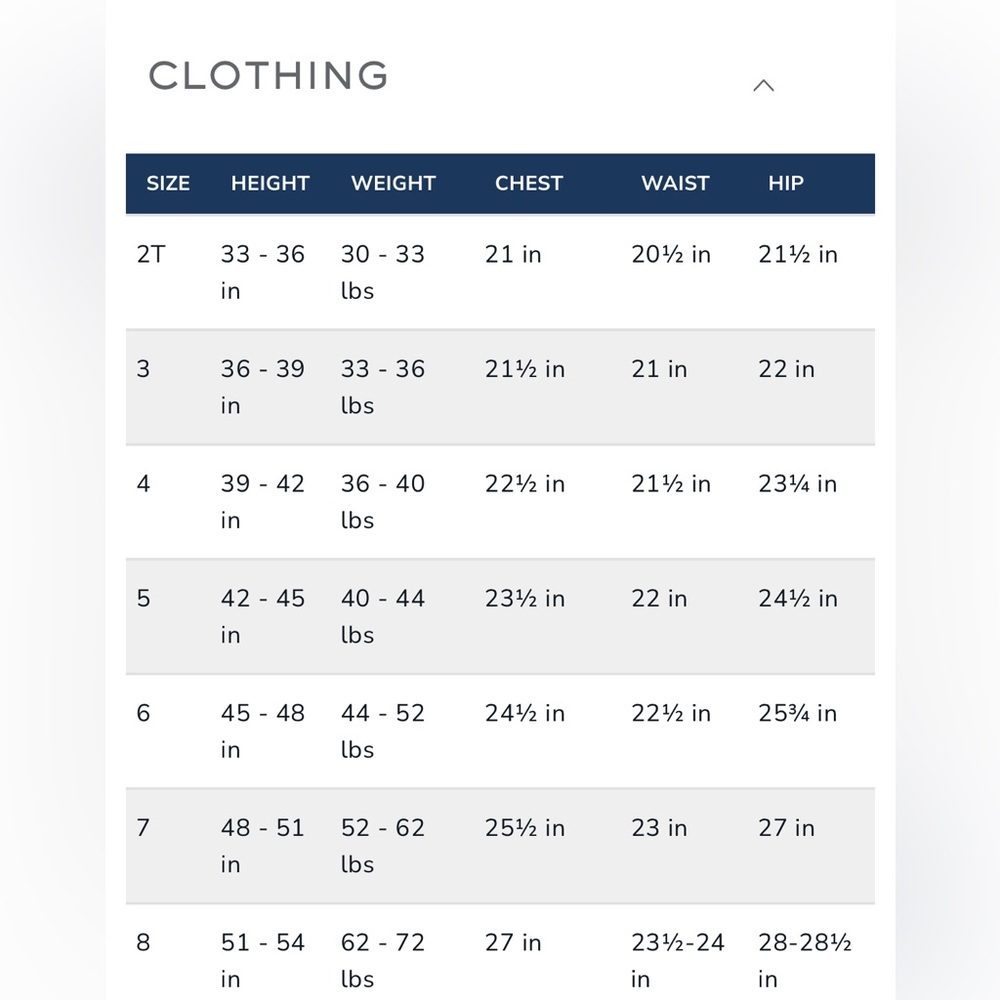The width and height of the screenshot is (1000, 1000).
Task: Click the 42 - 45 in height cell
Action: [263, 616]
